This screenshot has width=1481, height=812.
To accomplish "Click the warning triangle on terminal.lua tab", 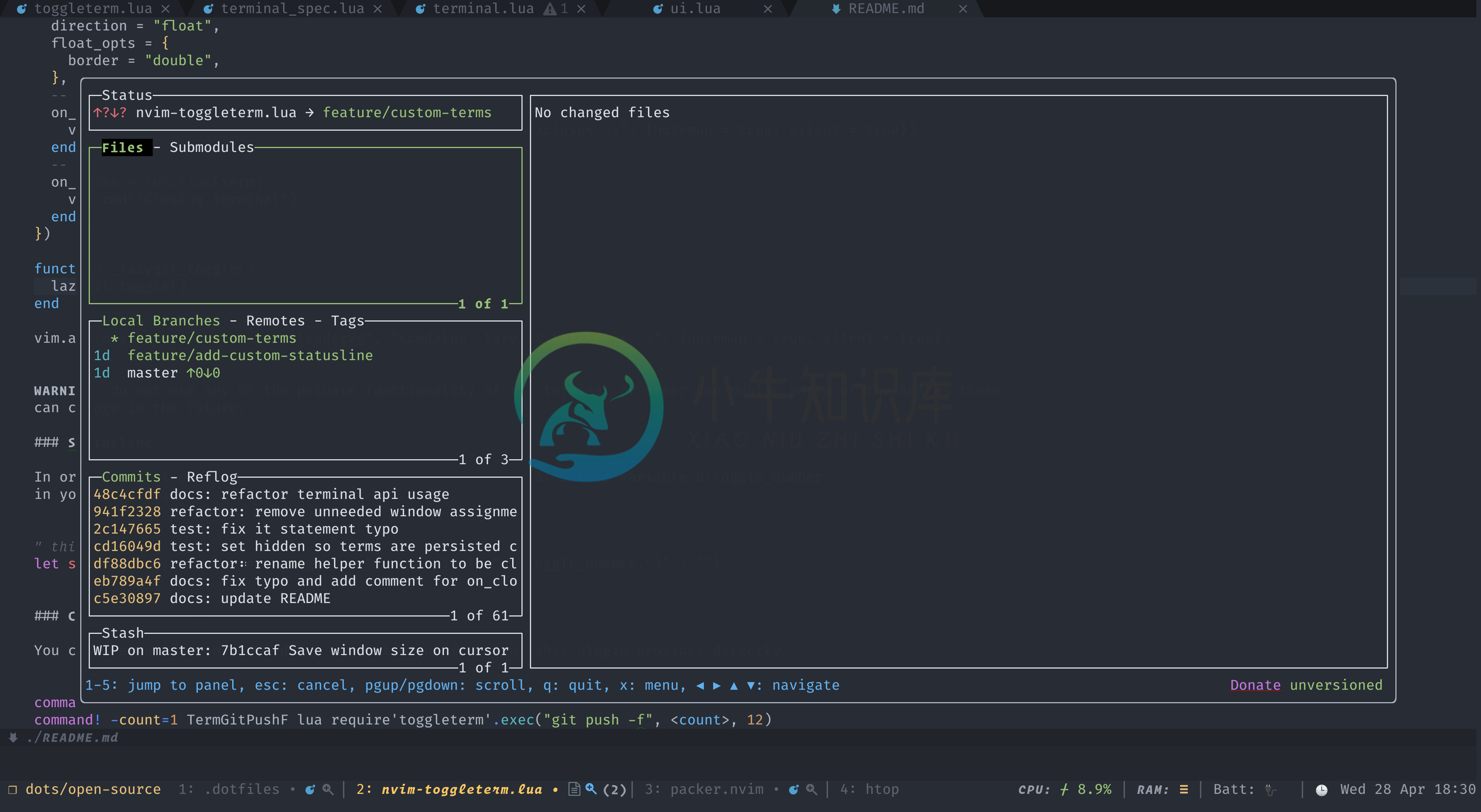I will coord(550,8).
